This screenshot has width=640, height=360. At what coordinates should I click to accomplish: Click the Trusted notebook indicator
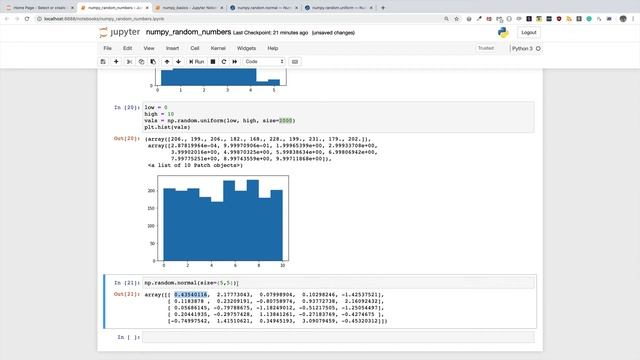[x=486, y=48]
